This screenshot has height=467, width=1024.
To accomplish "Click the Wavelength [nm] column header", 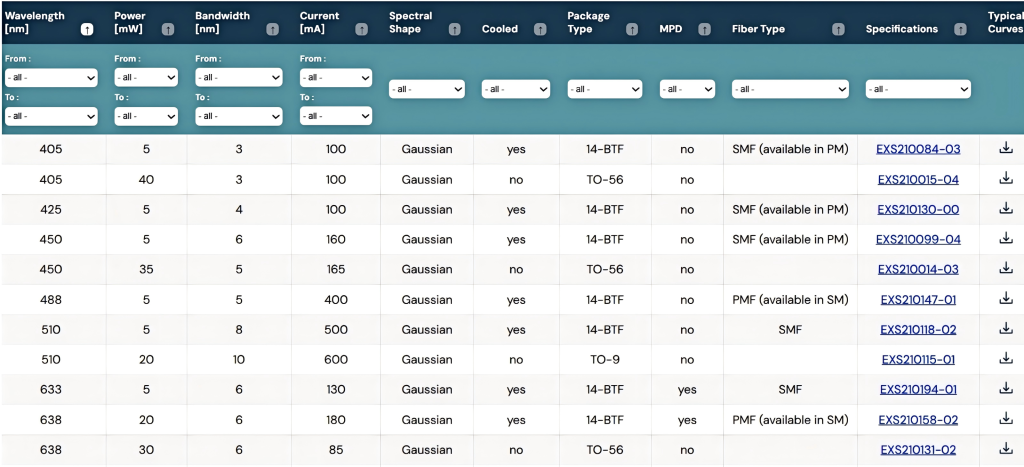I will pyautogui.click(x=35, y=23).
